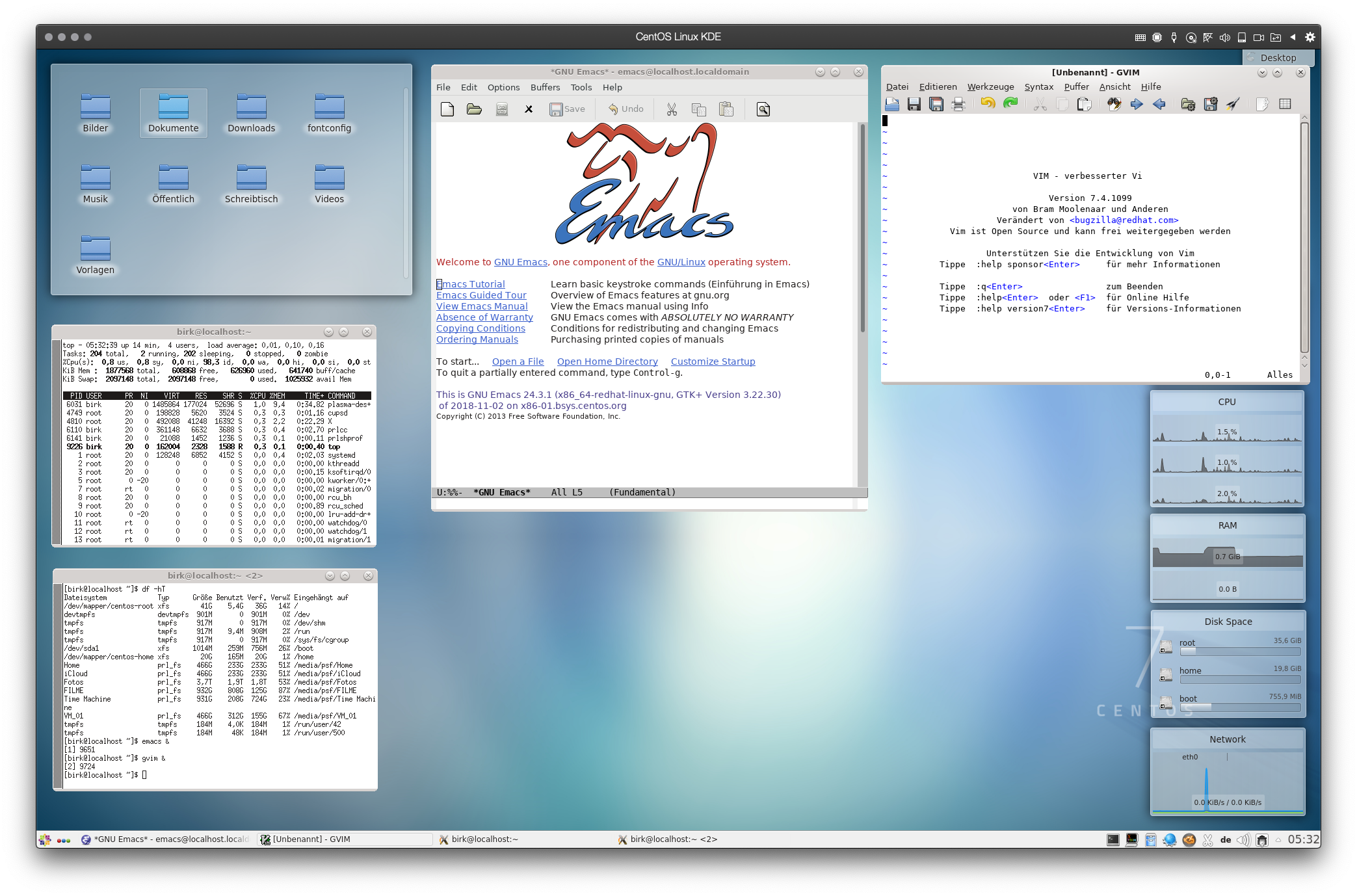The image size is (1357, 896).
Task: Click the Print icon in GVIM toolbar
Action: click(958, 104)
